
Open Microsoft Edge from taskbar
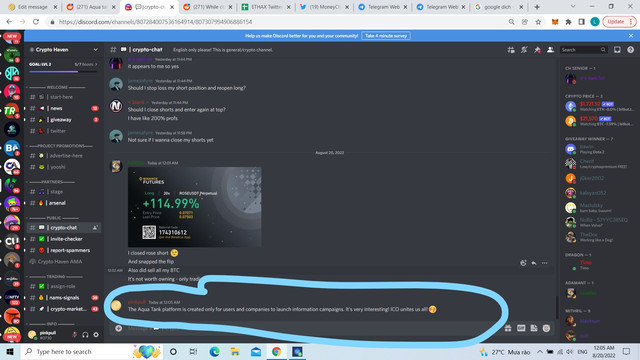pos(214,351)
